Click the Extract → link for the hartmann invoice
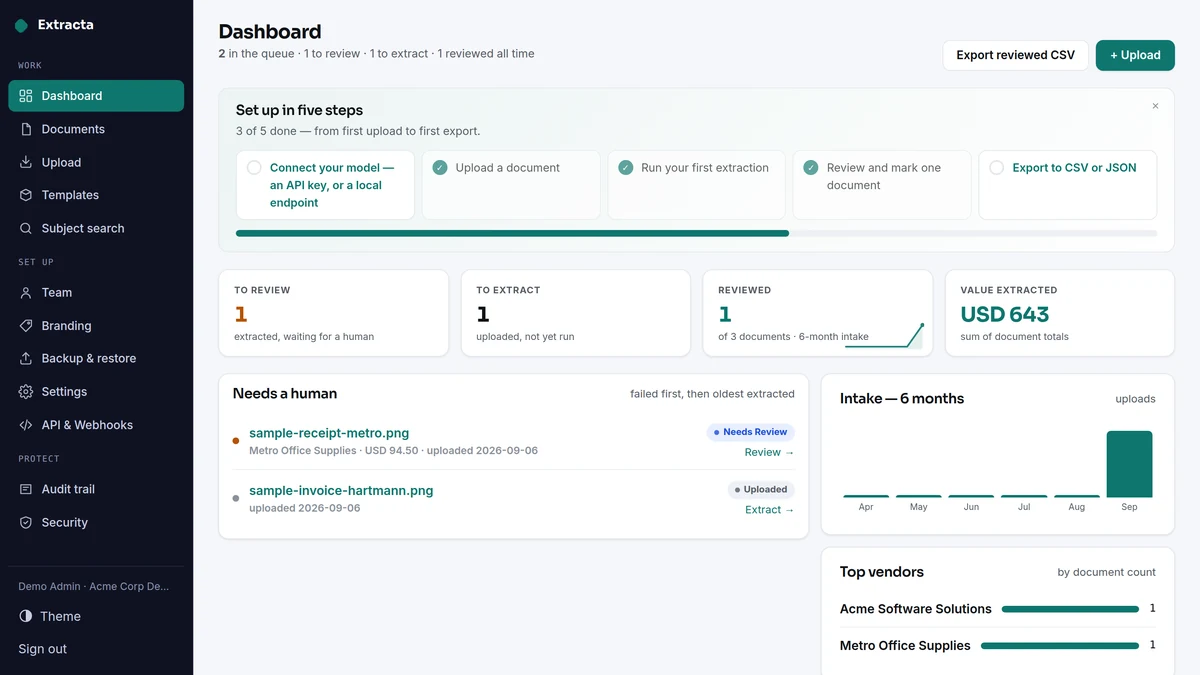The height and width of the screenshot is (675, 1200). 769,510
